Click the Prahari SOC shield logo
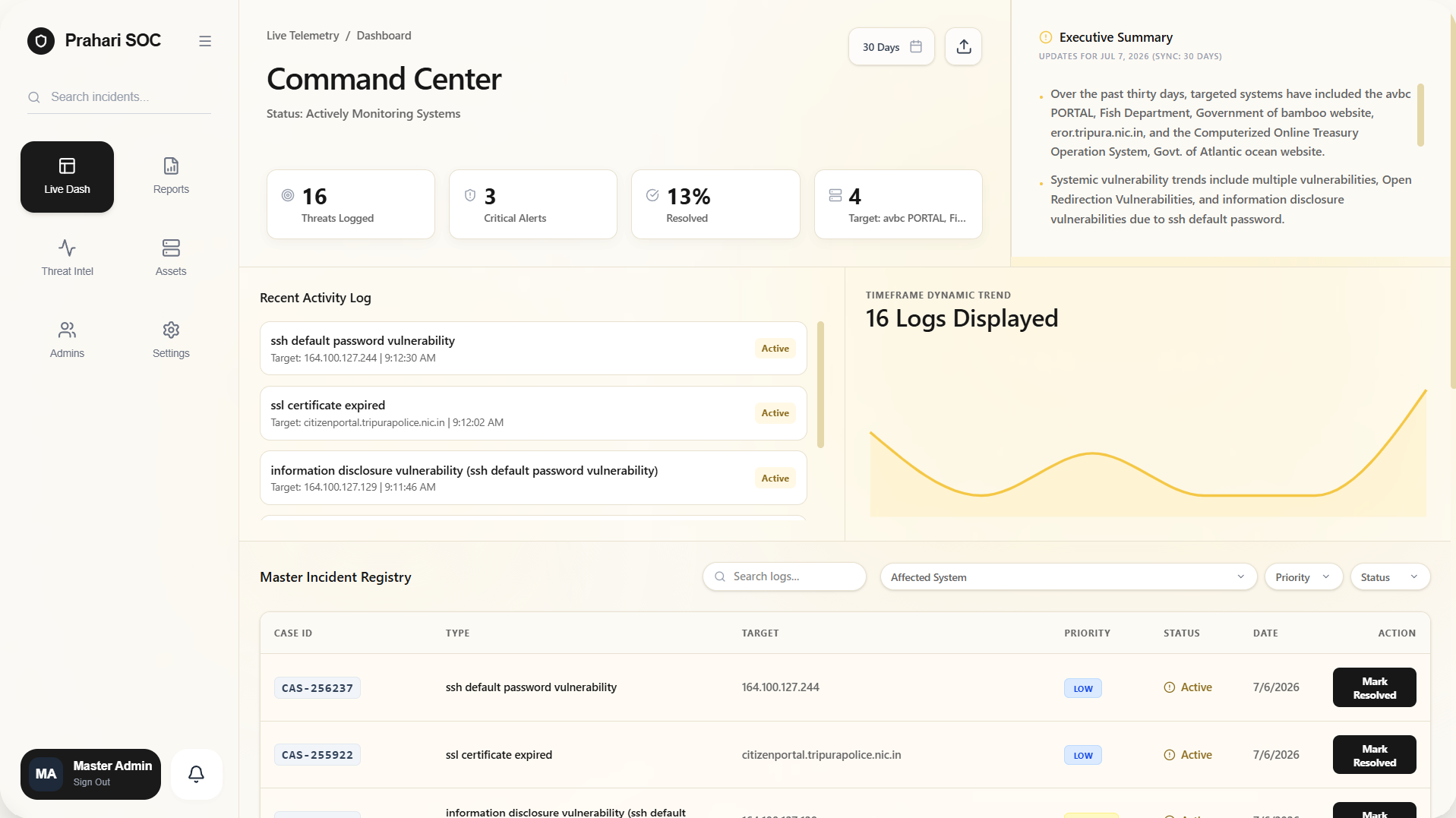1456x818 pixels. coord(41,40)
